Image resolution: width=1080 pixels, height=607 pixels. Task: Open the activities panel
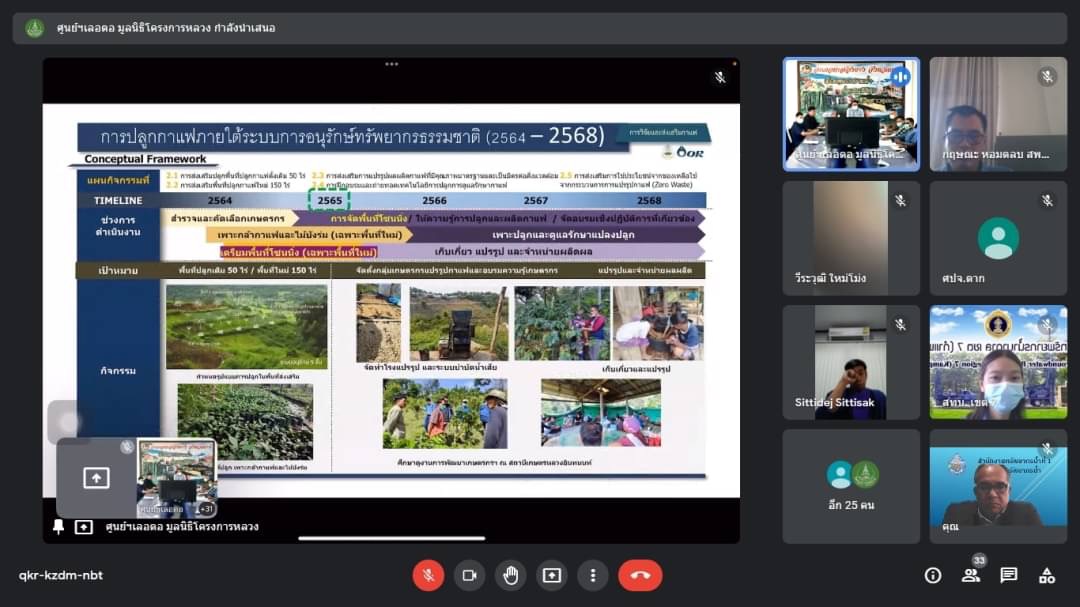click(x=1047, y=575)
